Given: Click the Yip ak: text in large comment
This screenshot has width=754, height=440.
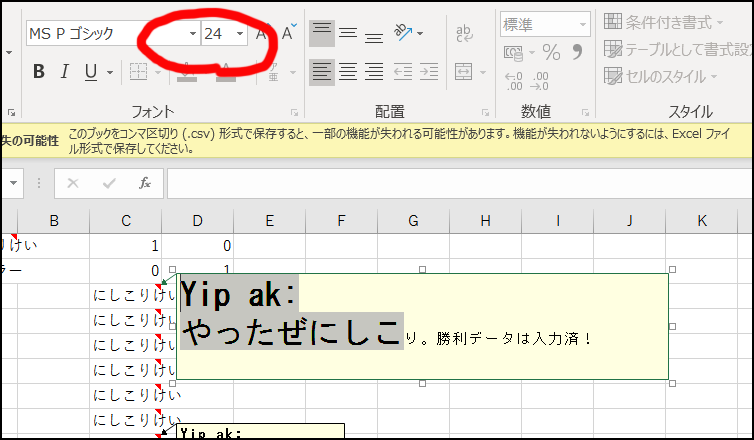Looking at the screenshot, I should [x=239, y=294].
